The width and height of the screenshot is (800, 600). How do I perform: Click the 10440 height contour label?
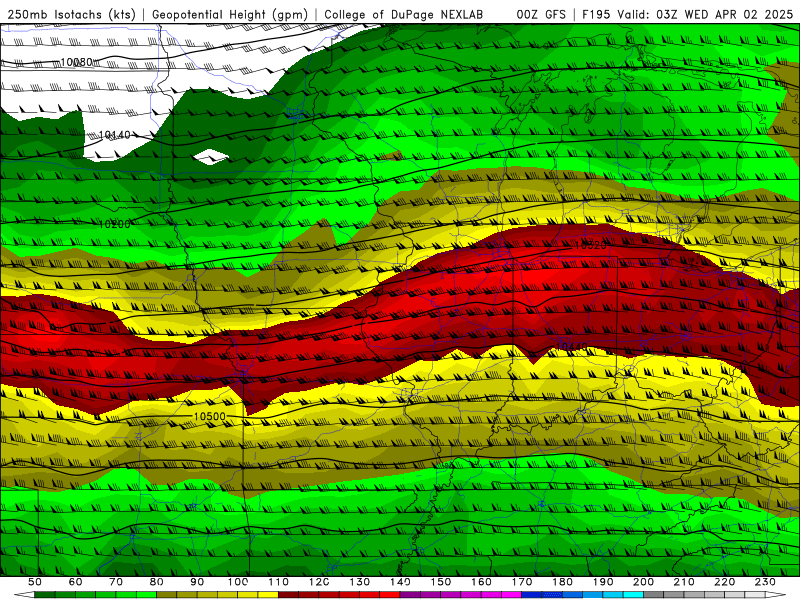[x=571, y=347]
